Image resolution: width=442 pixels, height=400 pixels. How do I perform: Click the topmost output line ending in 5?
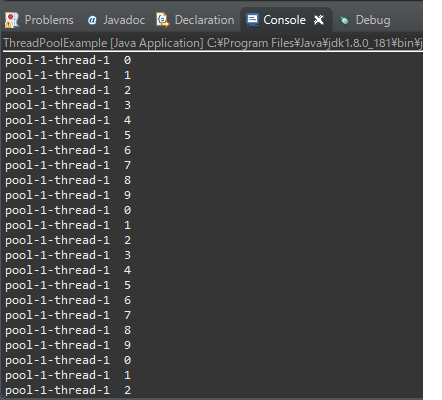[x=68, y=135]
